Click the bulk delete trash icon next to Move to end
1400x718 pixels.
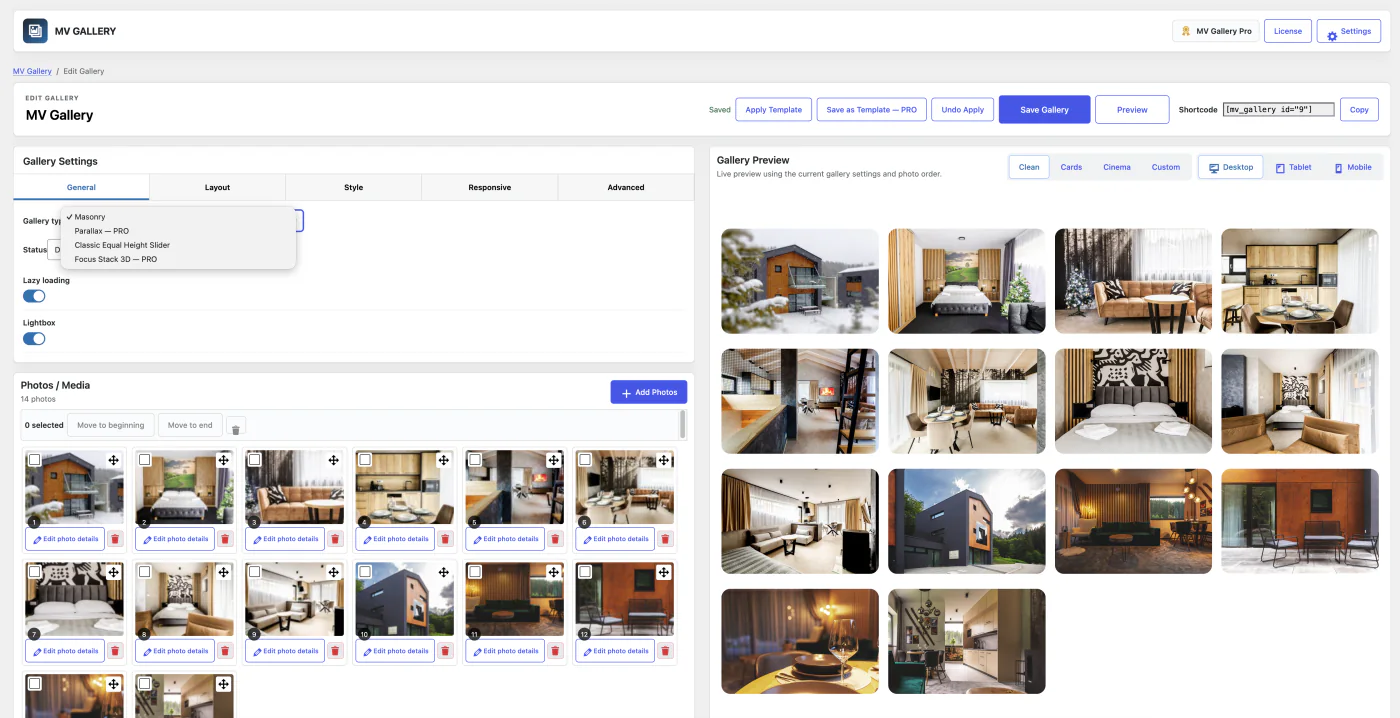[x=236, y=426]
